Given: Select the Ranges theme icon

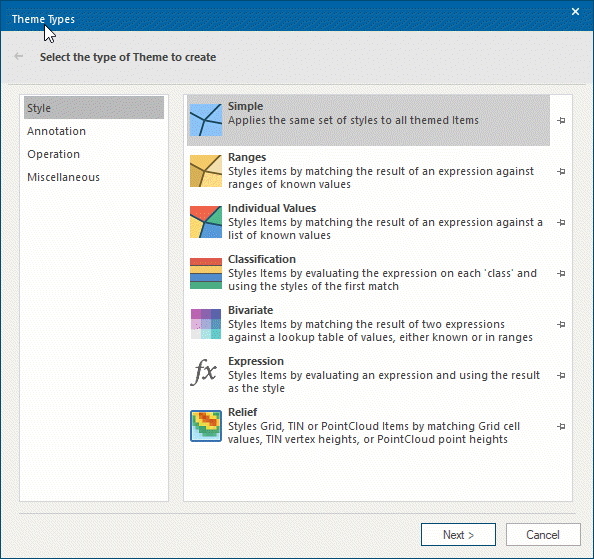Looking at the screenshot, I should pos(206,171).
